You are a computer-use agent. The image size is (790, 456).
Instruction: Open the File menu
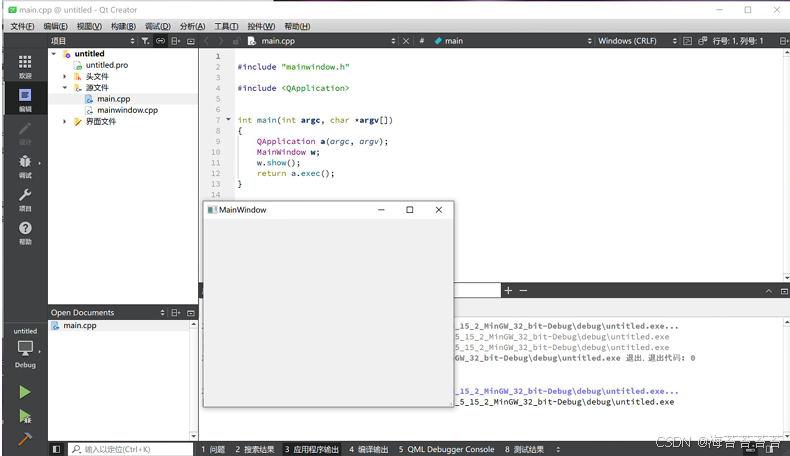click(22, 26)
